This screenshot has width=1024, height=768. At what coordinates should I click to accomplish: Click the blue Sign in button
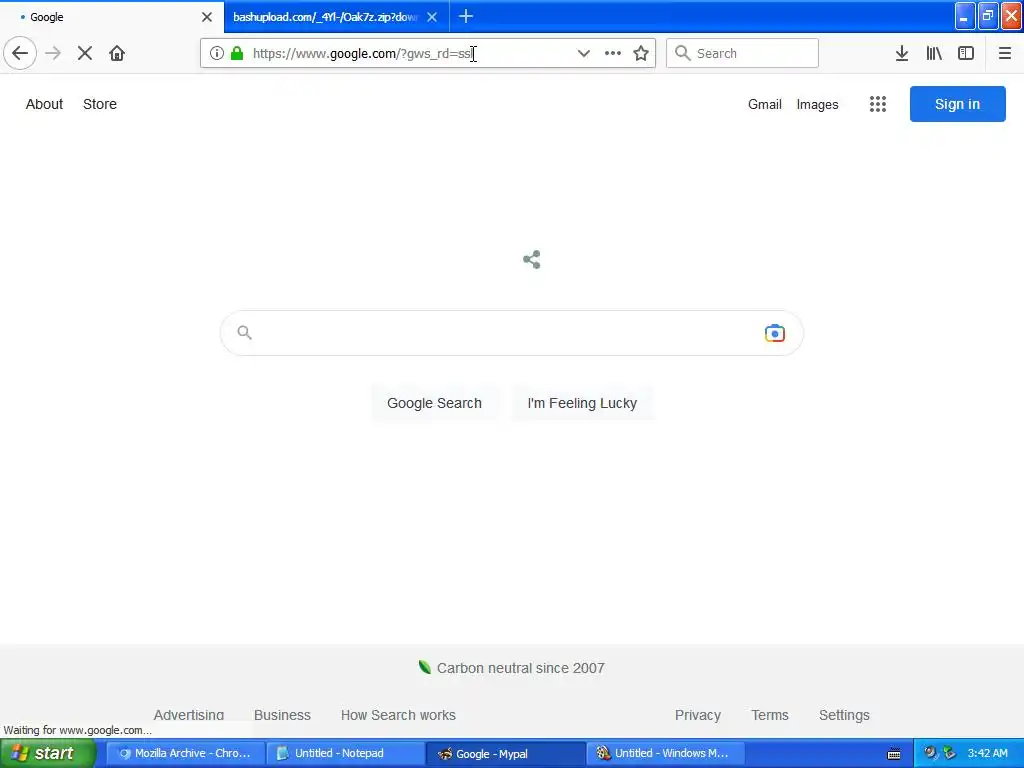(x=957, y=104)
